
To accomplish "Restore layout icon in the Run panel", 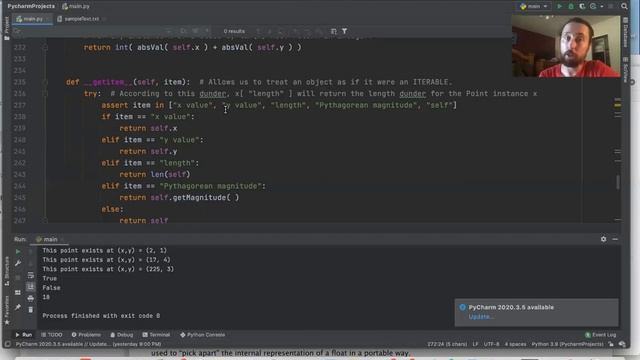I will [x=18, y=293].
